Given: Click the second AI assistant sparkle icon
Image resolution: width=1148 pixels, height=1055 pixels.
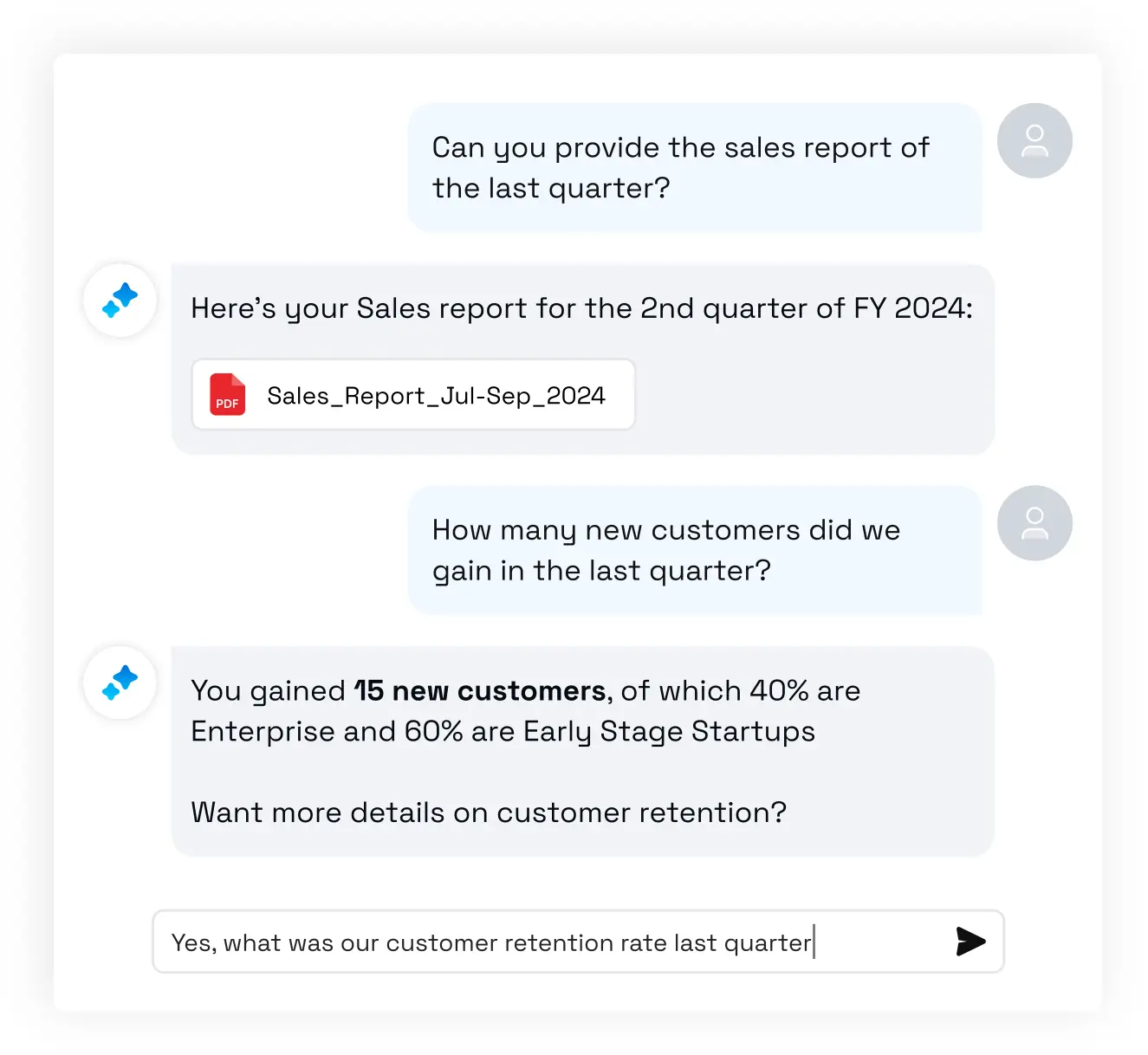Looking at the screenshot, I should [x=120, y=683].
